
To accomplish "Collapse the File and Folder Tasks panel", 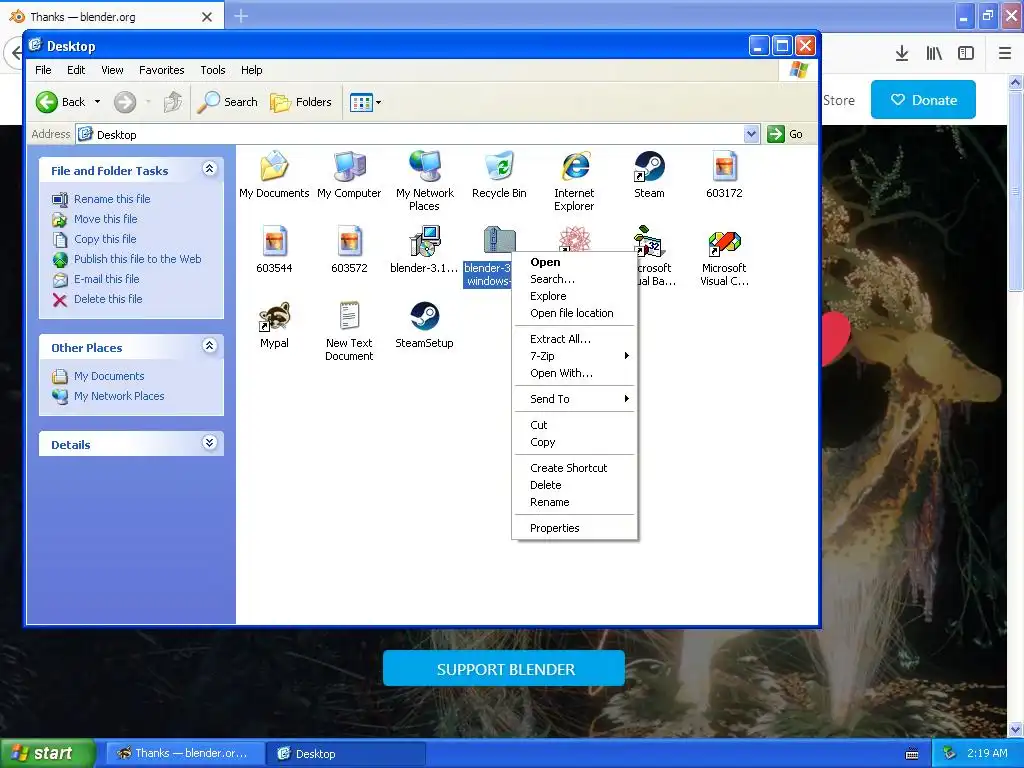I will click(x=210, y=169).
